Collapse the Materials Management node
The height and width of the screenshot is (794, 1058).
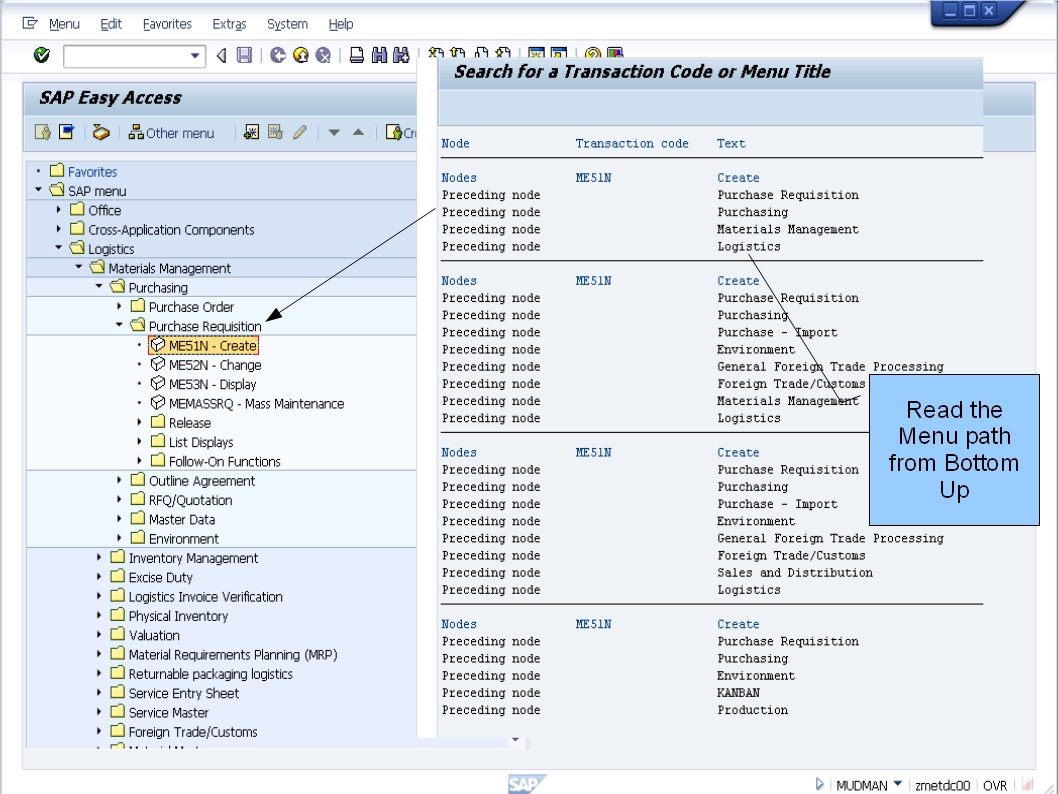(x=79, y=267)
